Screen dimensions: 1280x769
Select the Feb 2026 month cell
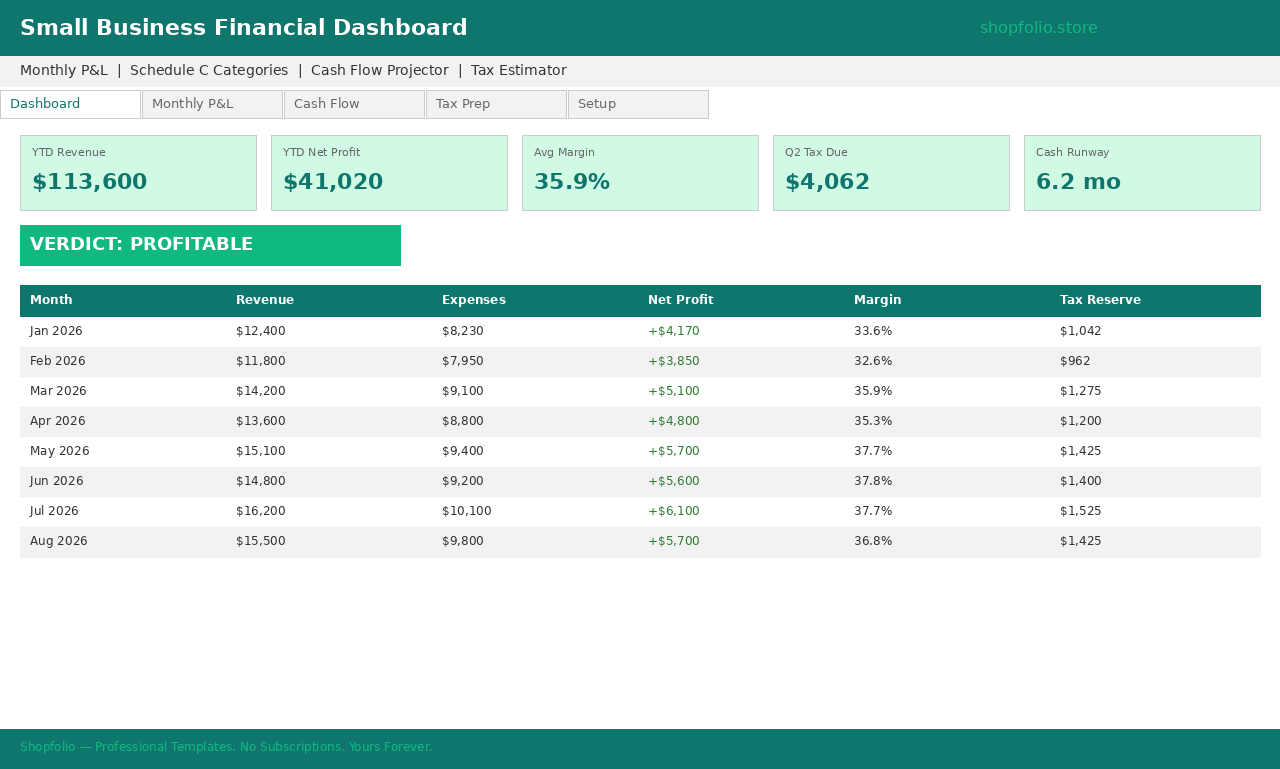(x=58, y=361)
